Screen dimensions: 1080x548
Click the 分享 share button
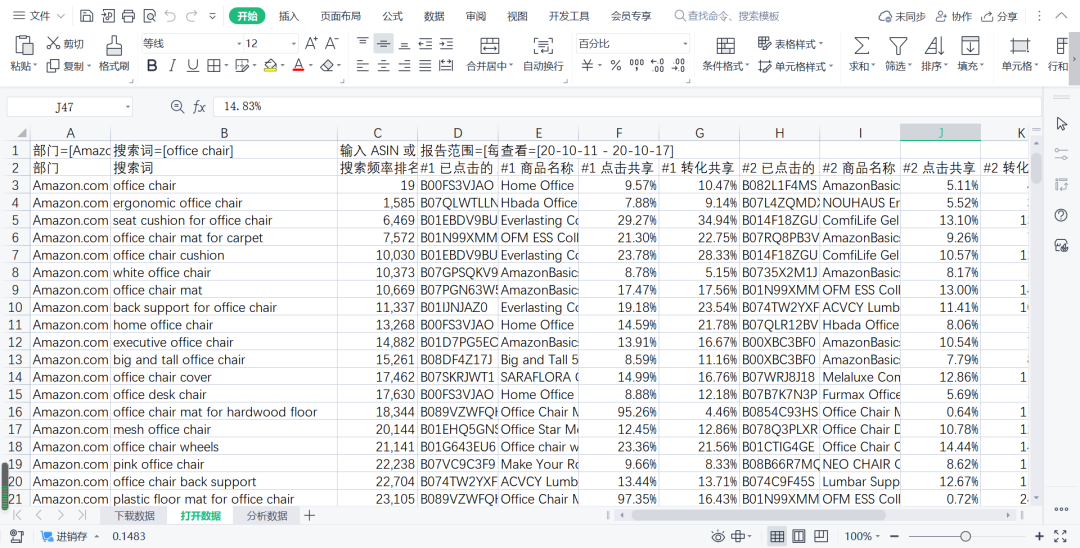[999, 16]
